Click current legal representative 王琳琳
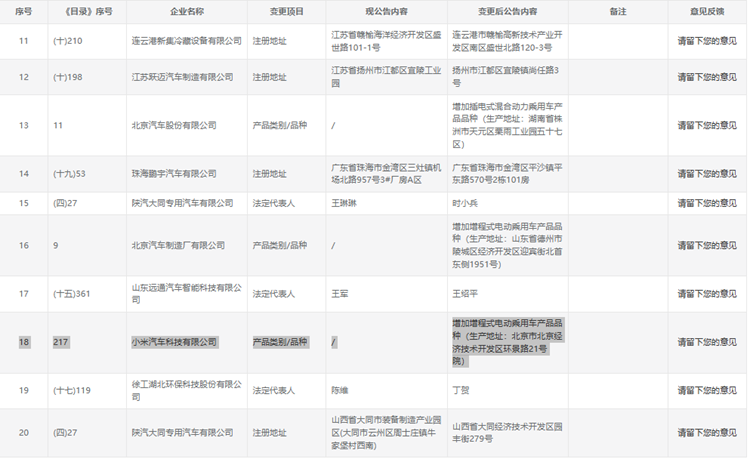 pyautogui.click(x=344, y=203)
